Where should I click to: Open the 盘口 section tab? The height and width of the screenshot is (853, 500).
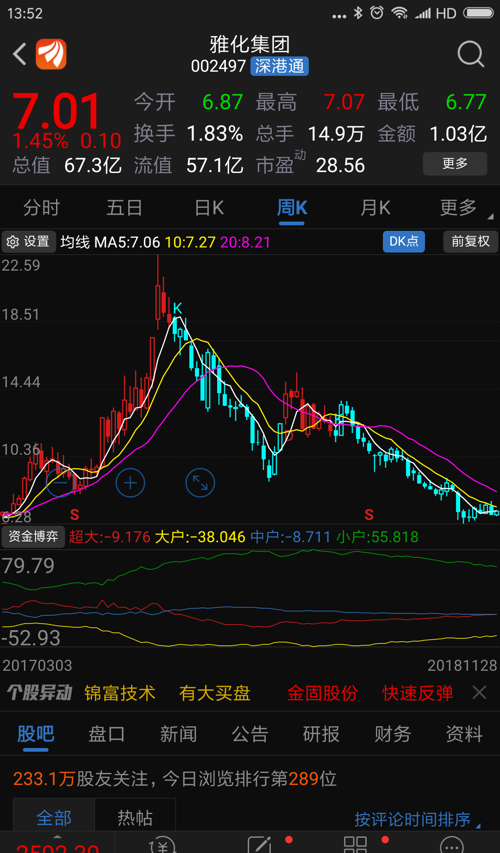pos(107,734)
